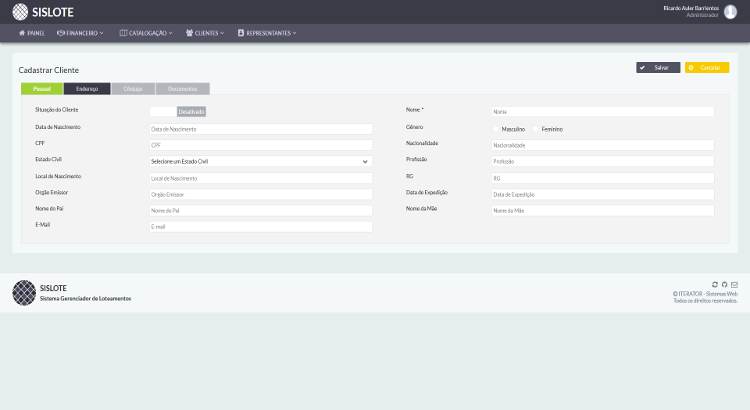Cancel with the Cancelar button

707,67
